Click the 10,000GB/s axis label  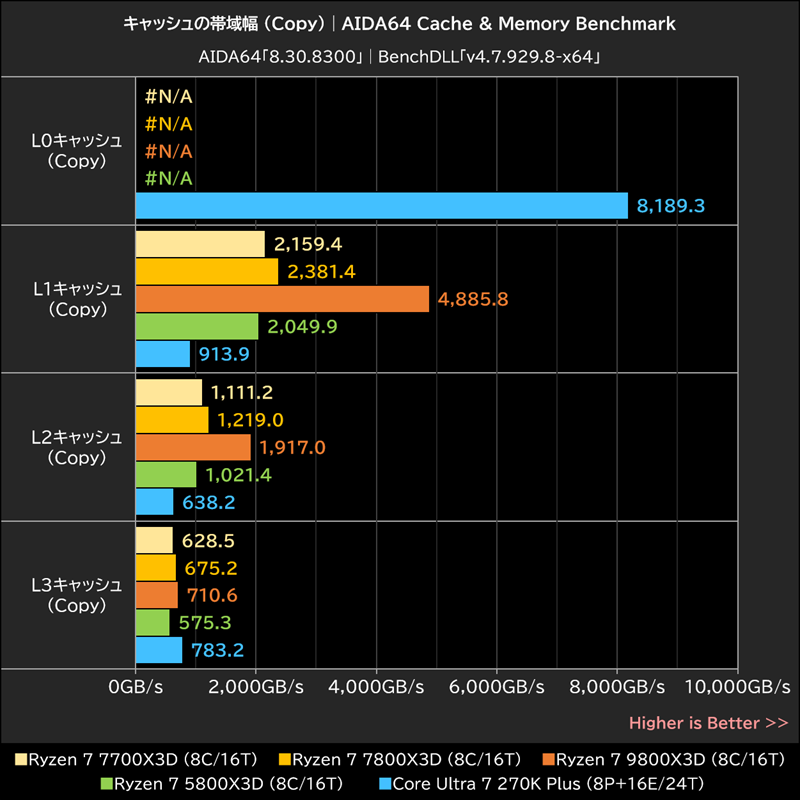[x=738, y=687]
